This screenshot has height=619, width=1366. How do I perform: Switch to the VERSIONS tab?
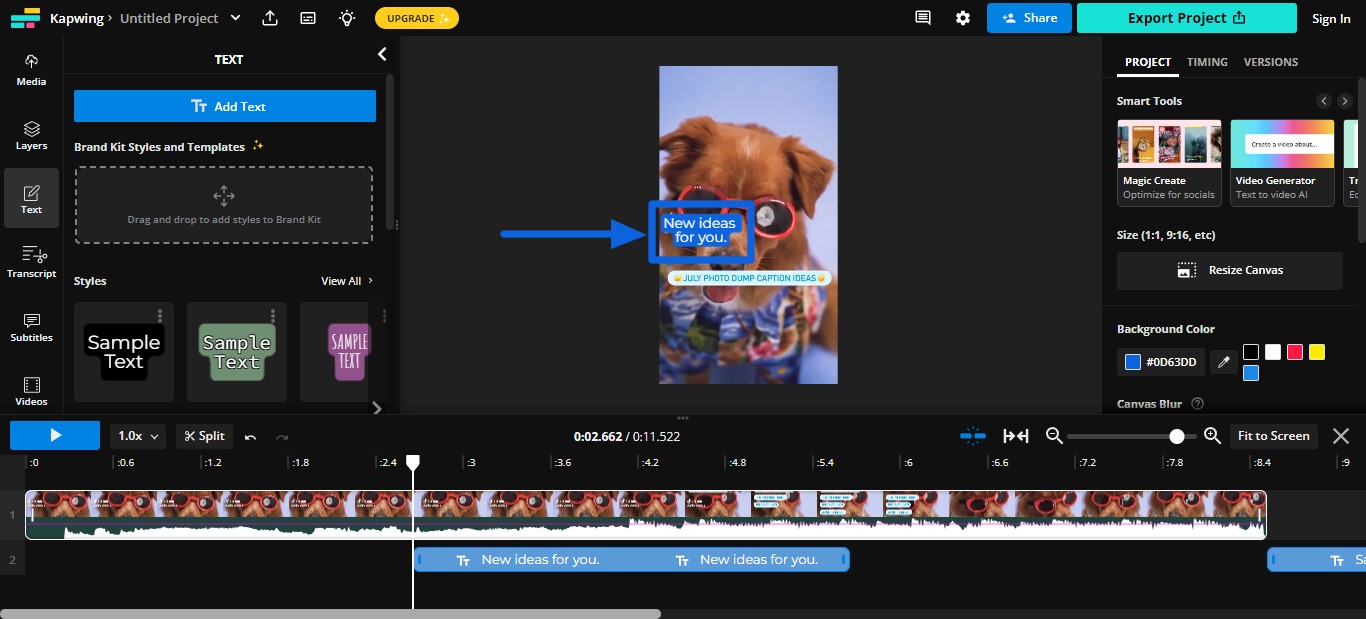(x=1270, y=62)
